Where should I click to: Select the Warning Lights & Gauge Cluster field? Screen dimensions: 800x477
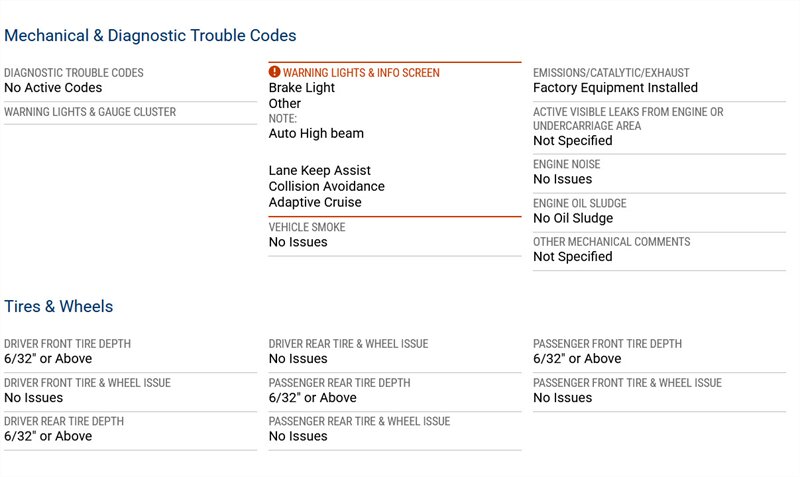(90, 112)
